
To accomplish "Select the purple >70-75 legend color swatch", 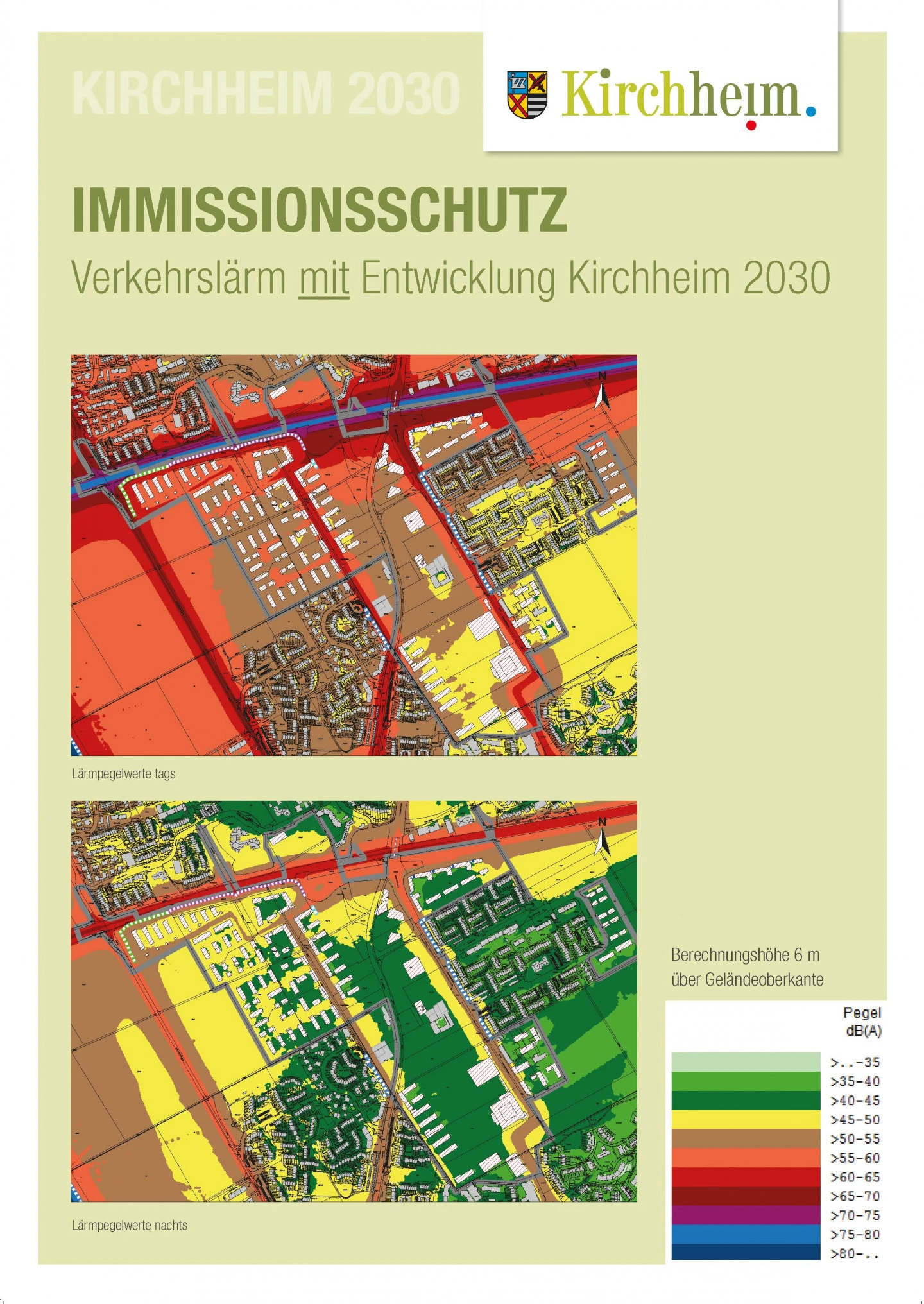I will click(746, 1215).
